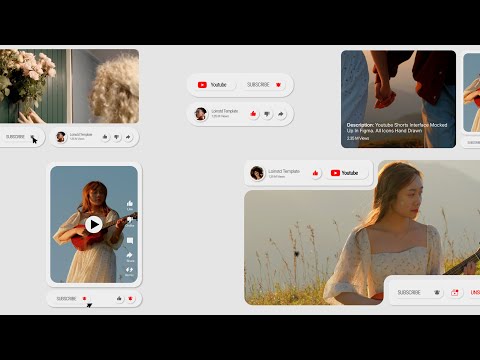Click the Description text on the holding-hands card
The height and width of the screenshot is (360, 480).
(x=397, y=128)
